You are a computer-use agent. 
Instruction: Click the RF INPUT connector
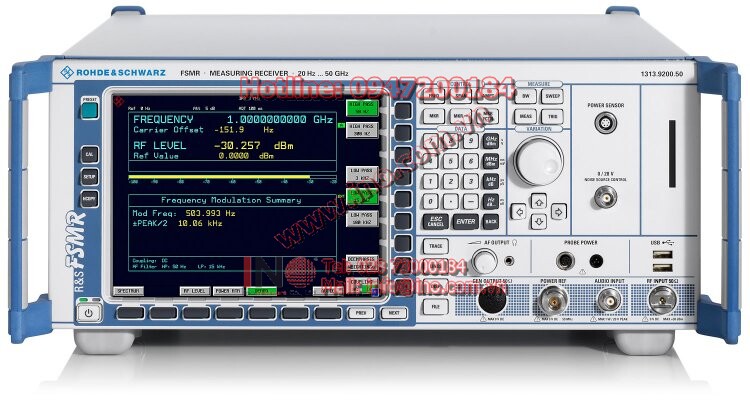pos(663,301)
